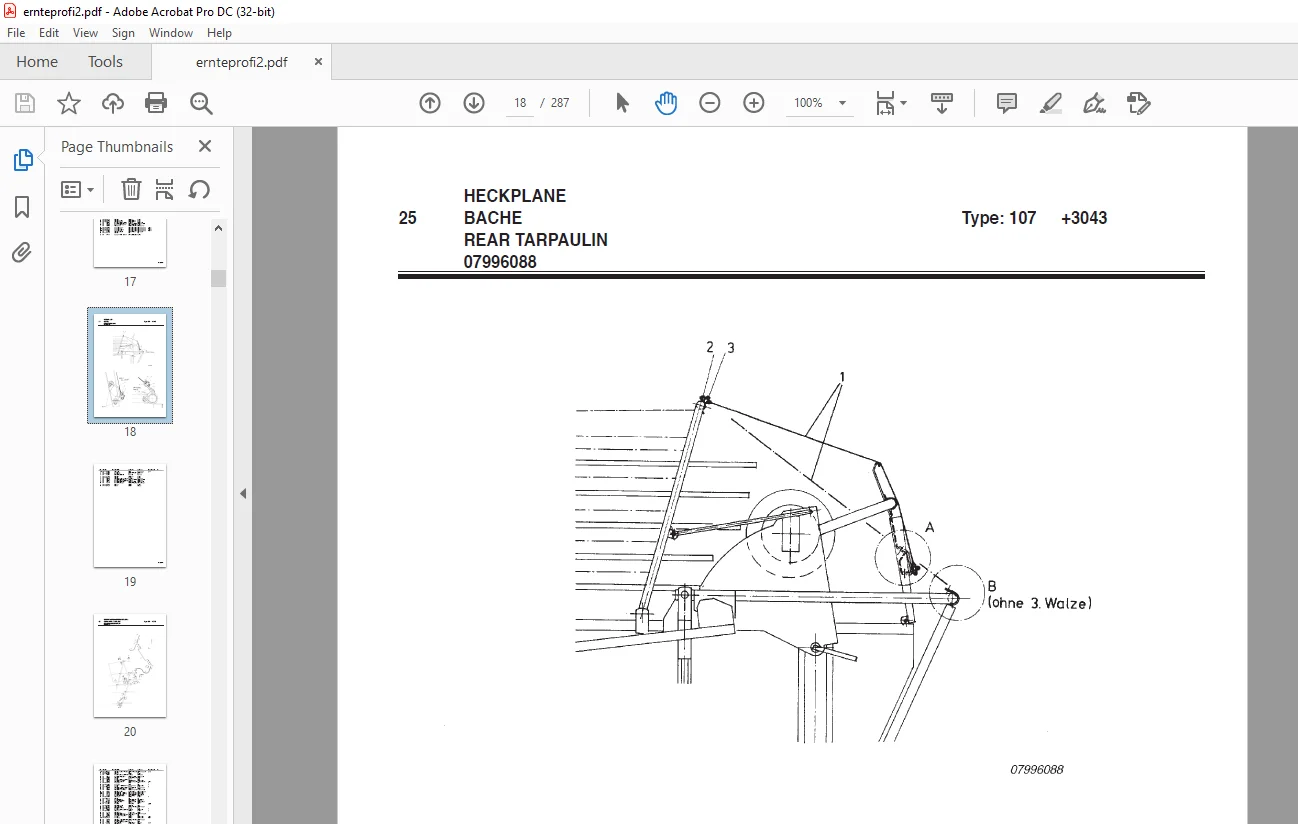Click the Zoom in plus icon
Viewport: 1298px width, 824px height.
754,103
